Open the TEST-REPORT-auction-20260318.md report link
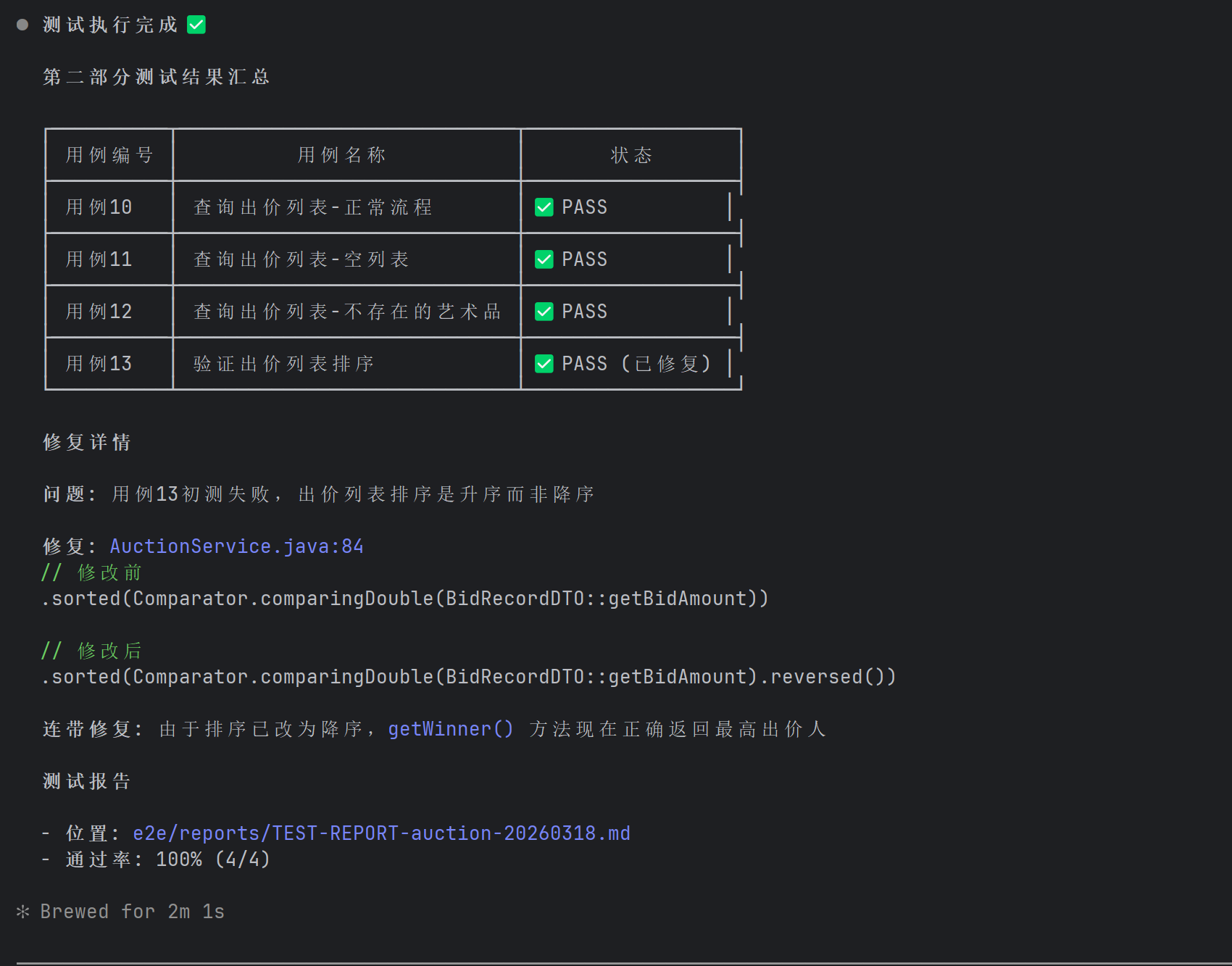 (380, 833)
